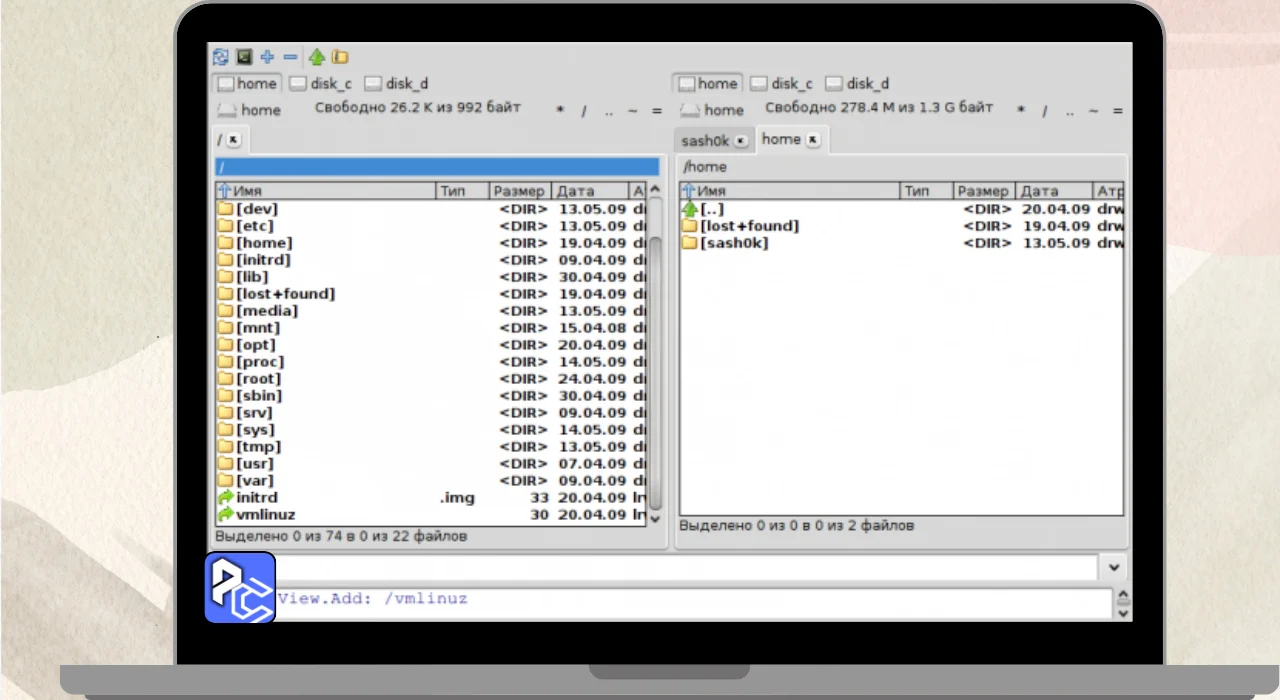Click the yellow folder toolbar icon
The height and width of the screenshot is (700, 1280).
(x=340, y=57)
